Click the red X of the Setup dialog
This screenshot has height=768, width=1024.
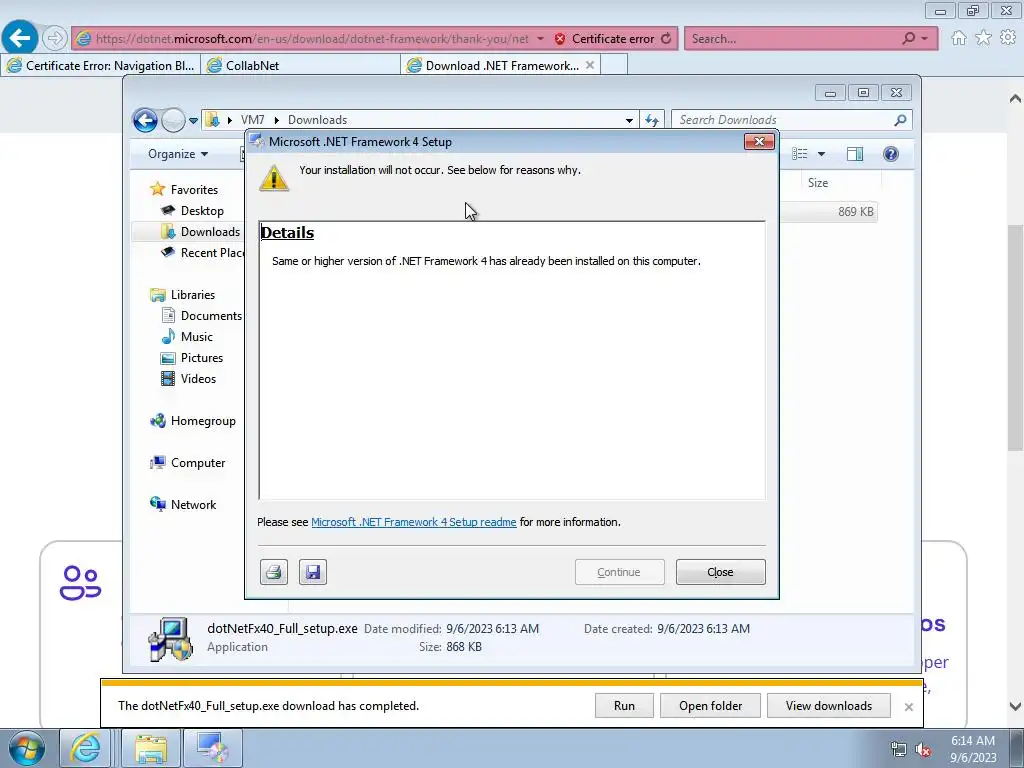(x=759, y=142)
